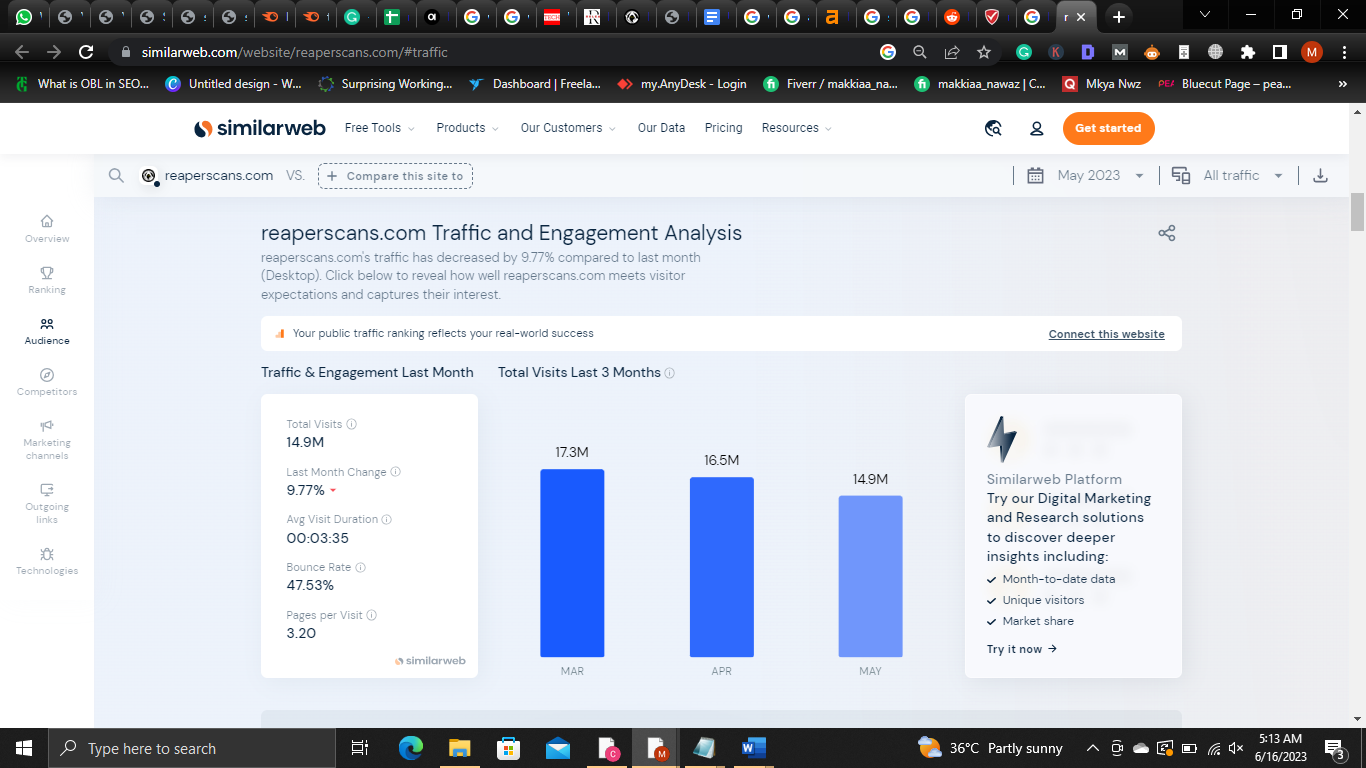Image resolution: width=1366 pixels, height=768 pixels.
Task: Click the download report icon
Action: 1320,176
